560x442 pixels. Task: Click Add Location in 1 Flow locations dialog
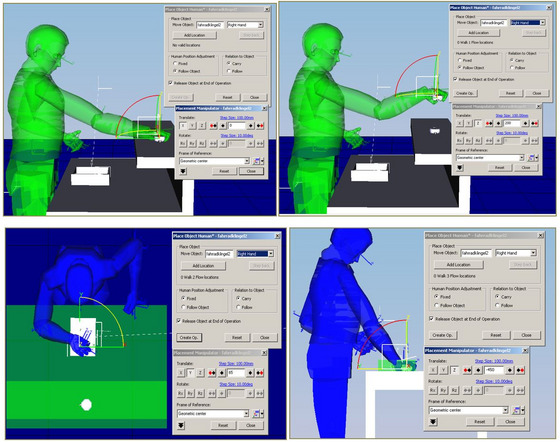pyautogui.click(x=479, y=32)
